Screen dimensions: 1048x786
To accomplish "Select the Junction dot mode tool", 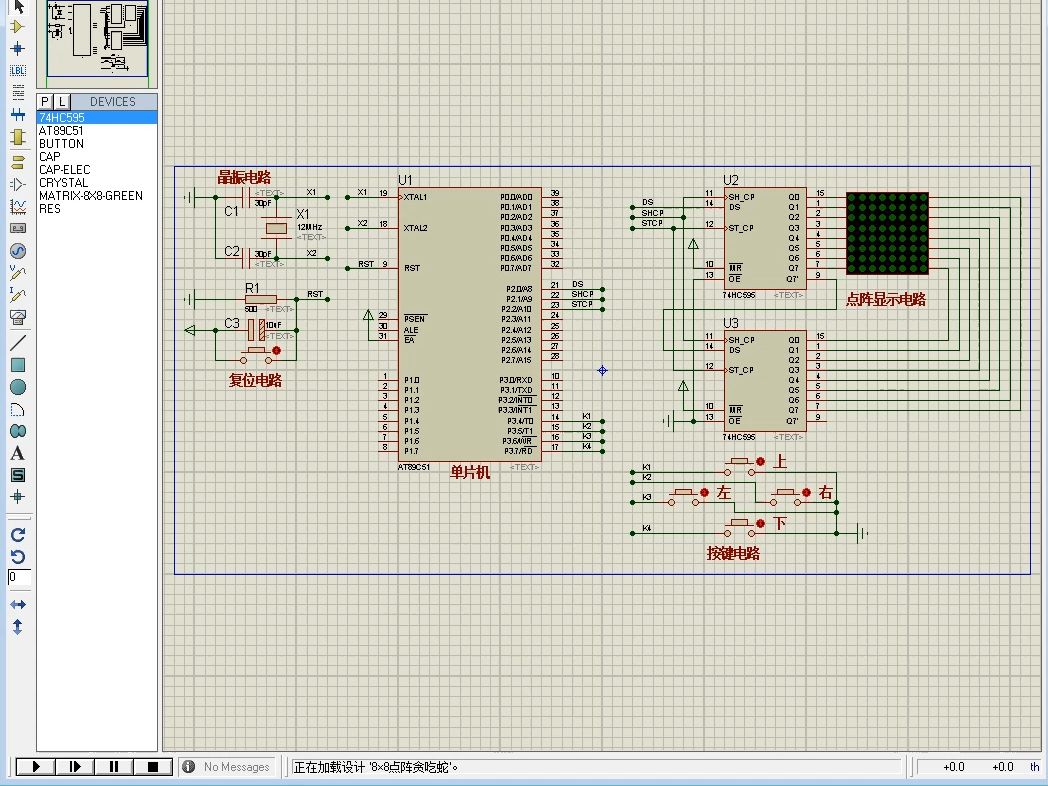I will tap(17, 49).
